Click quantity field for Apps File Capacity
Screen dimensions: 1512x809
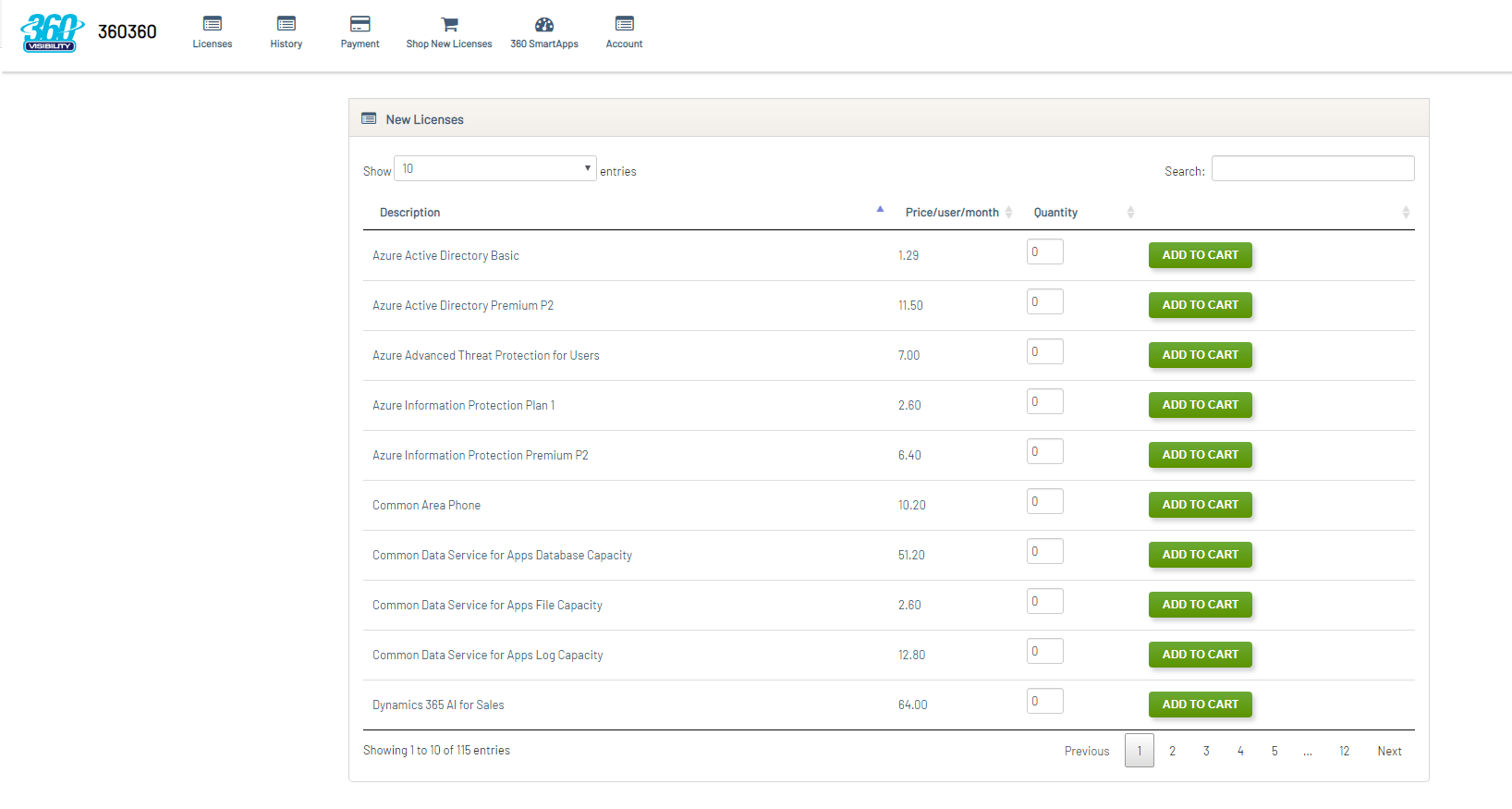click(x=1045, y=601)
